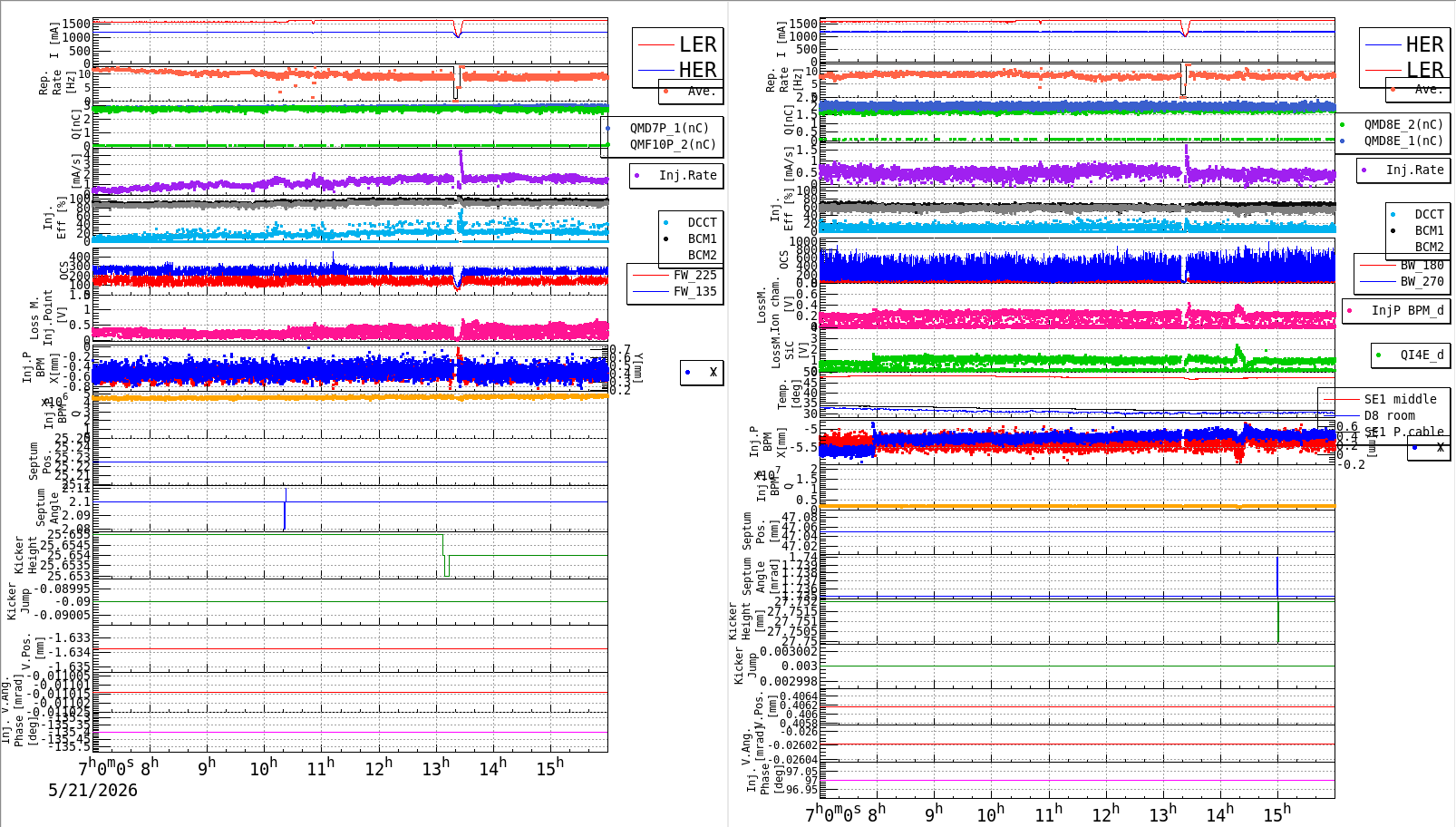Image resolution: width=1456 pixels, height=827 pixels.
Task: Click the BCM1 legend entry in right panel
Action: click(x=1429, y=231)
